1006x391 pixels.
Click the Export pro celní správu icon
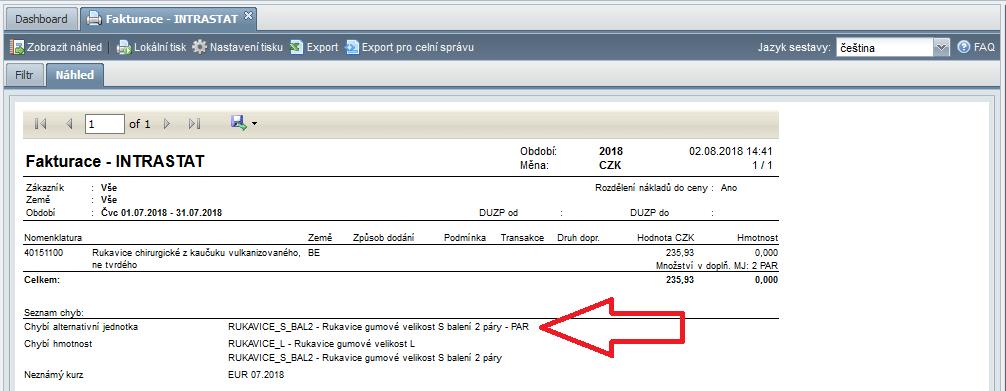352,48
